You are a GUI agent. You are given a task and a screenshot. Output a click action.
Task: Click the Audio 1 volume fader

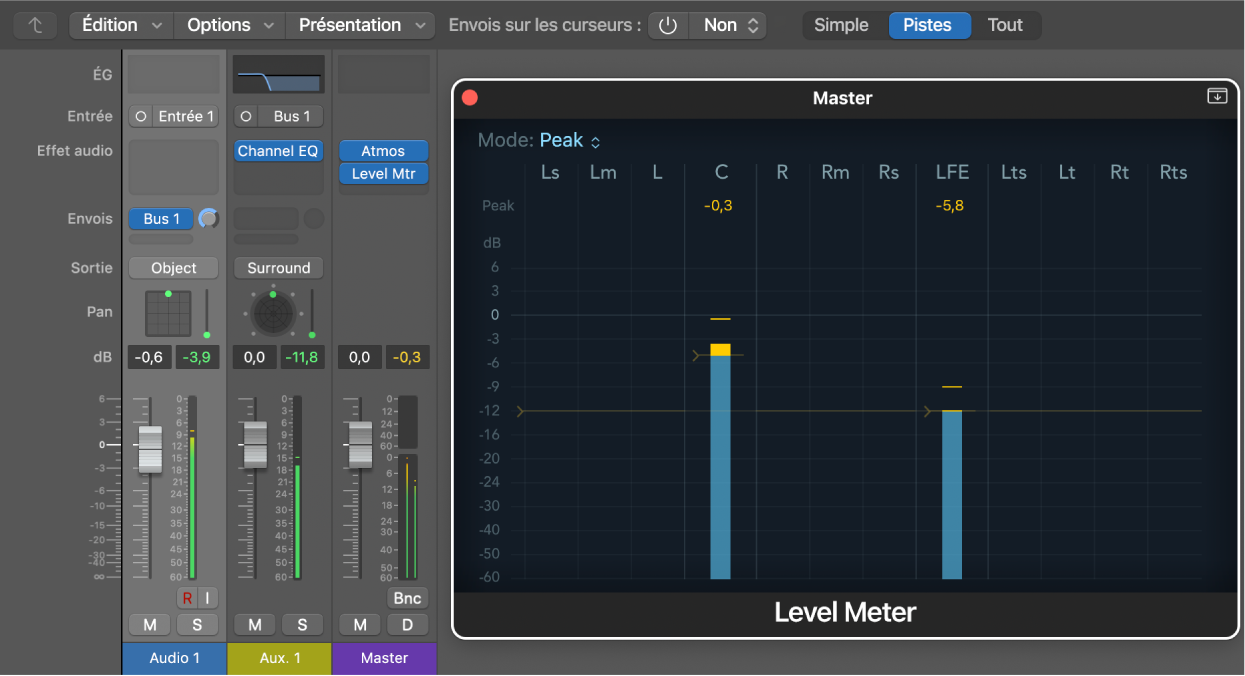click(150, 448)
